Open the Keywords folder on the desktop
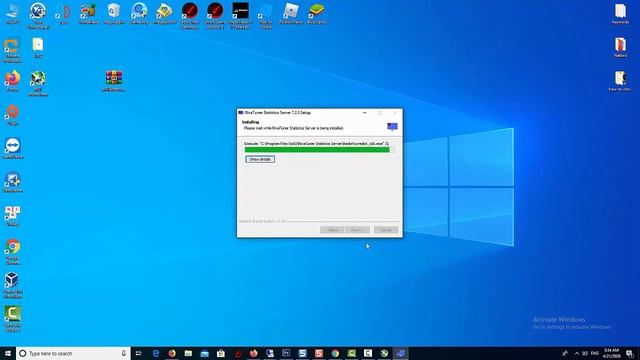The height and width of the screenshot is (360, 640). point(620,13)
